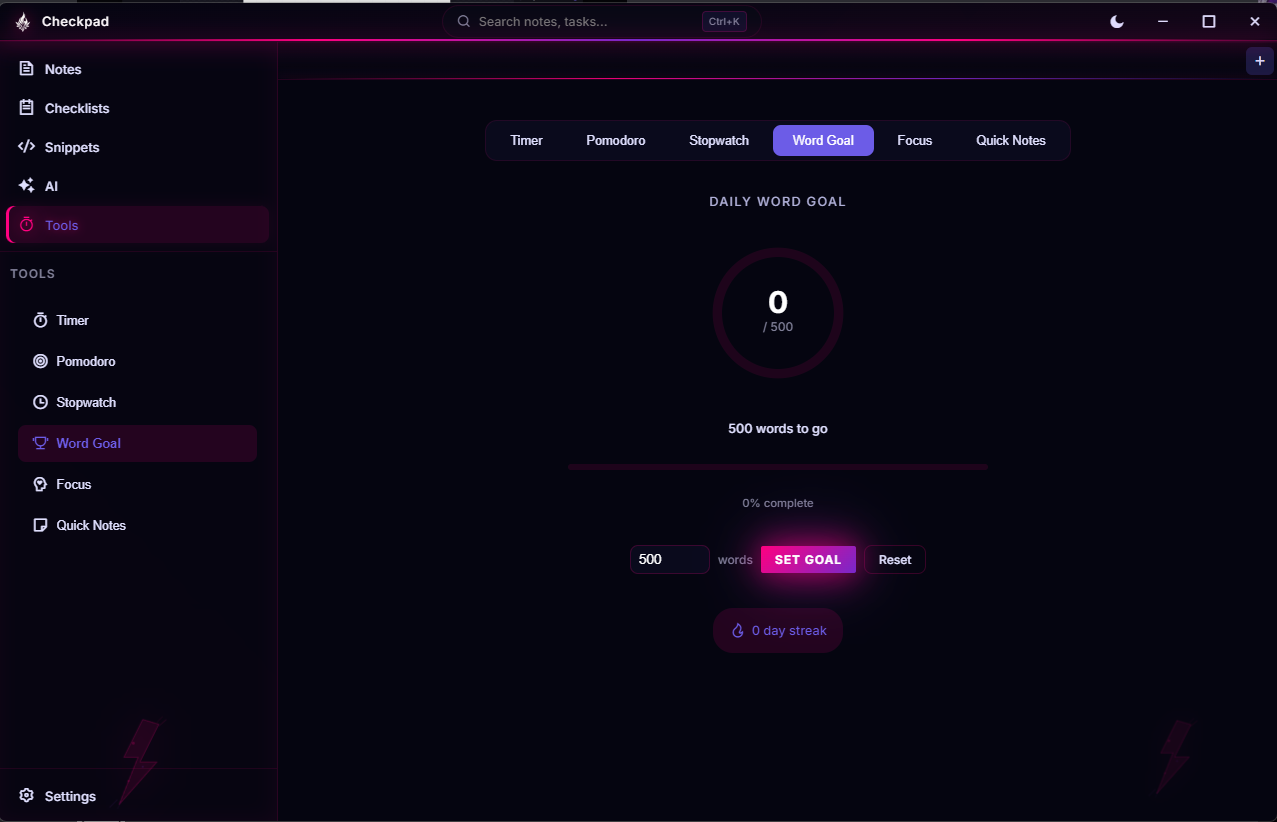Click the Focus head icon in Tools list
Image resolution: width=1277 pixels, height=822 pixels.
40,484
